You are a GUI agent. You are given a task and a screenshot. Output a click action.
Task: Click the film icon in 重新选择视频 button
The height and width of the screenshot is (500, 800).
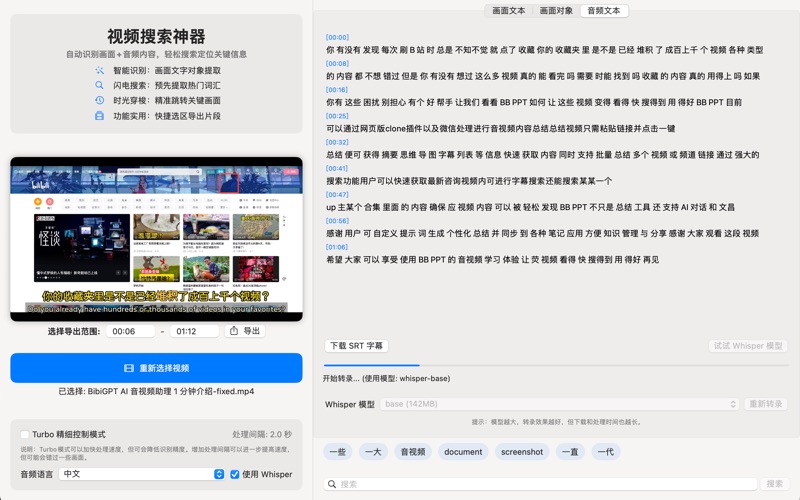tap(129, 368)
